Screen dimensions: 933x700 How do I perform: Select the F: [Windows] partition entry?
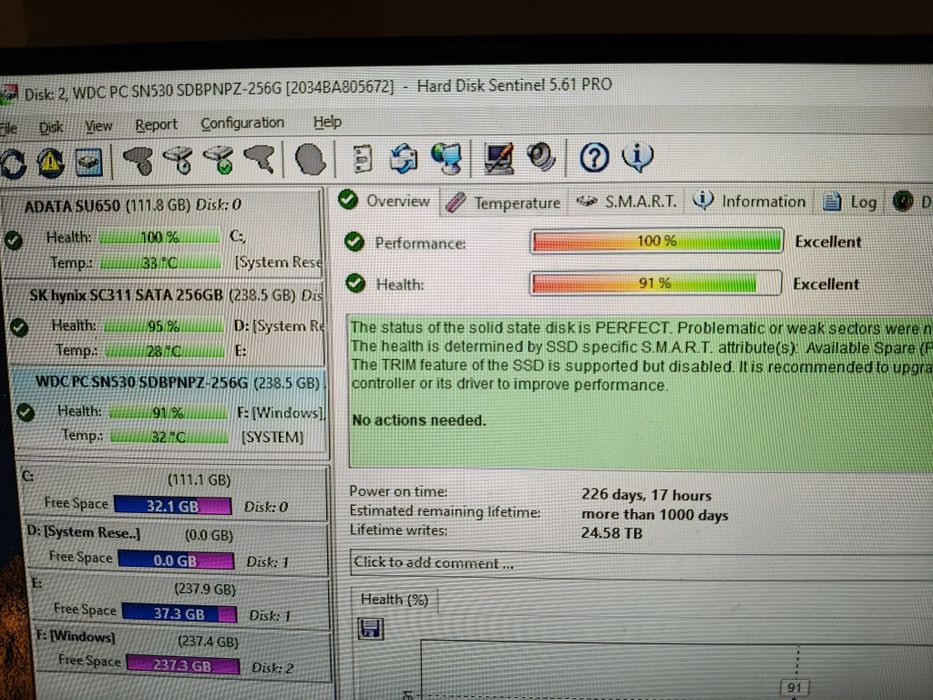pyautogui.click(x=183, y=654)
